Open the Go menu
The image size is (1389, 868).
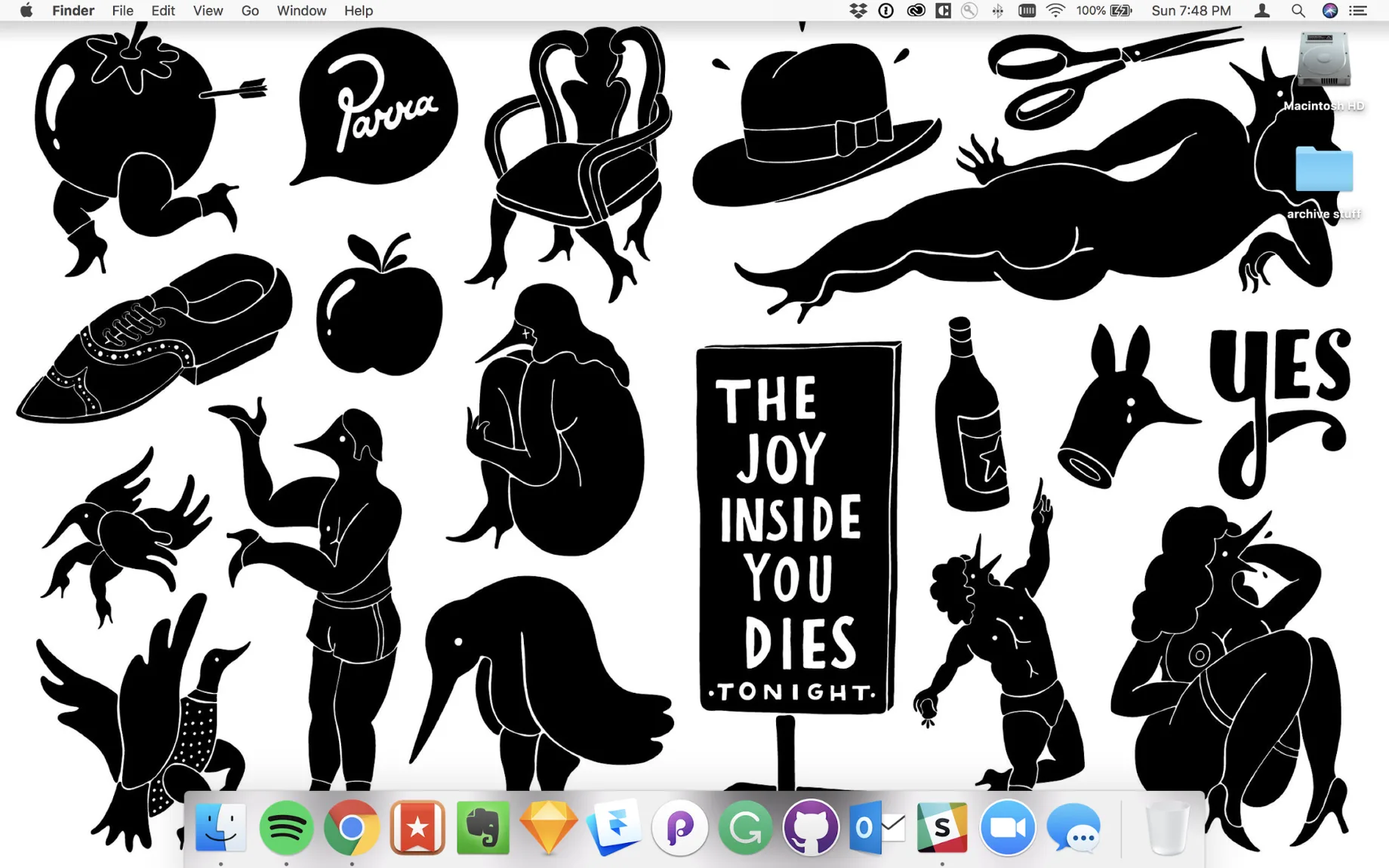coord(250,11)
